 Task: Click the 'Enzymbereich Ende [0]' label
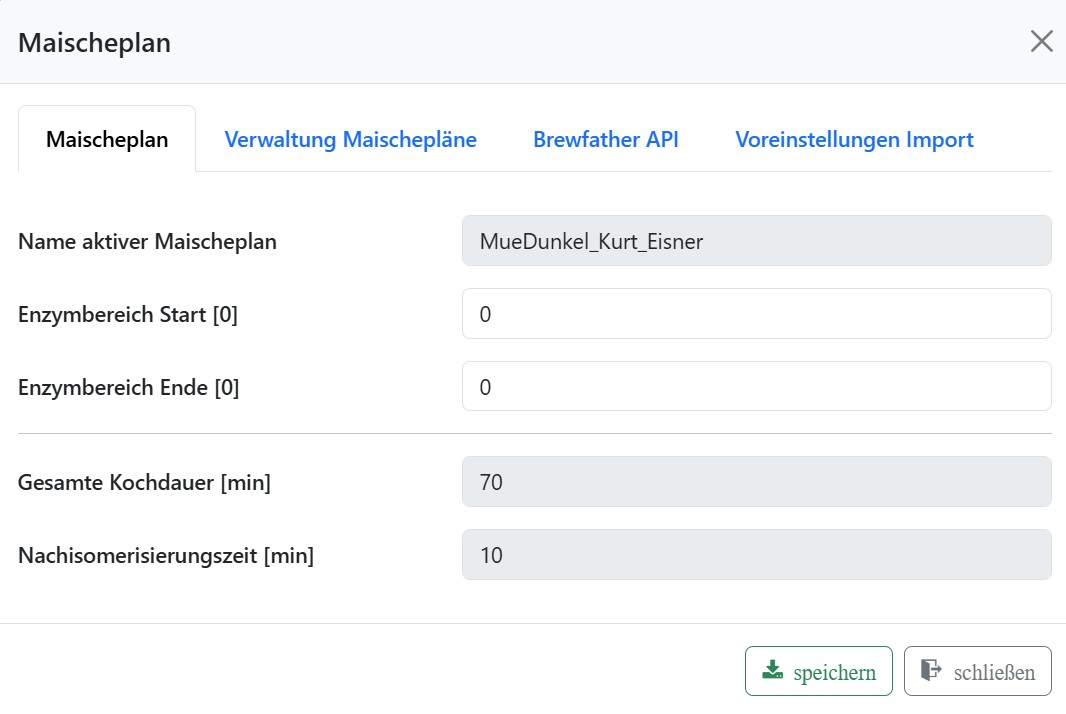click(x=128, y=388)
